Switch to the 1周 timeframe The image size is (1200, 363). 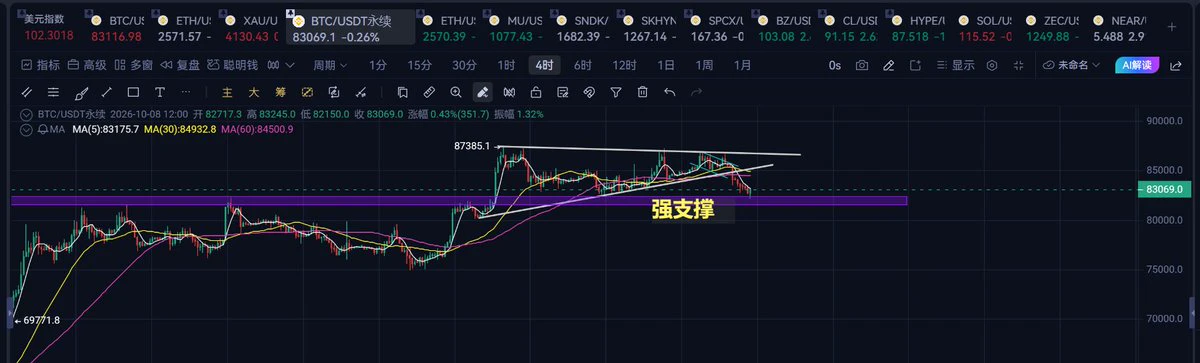point(704,65)
